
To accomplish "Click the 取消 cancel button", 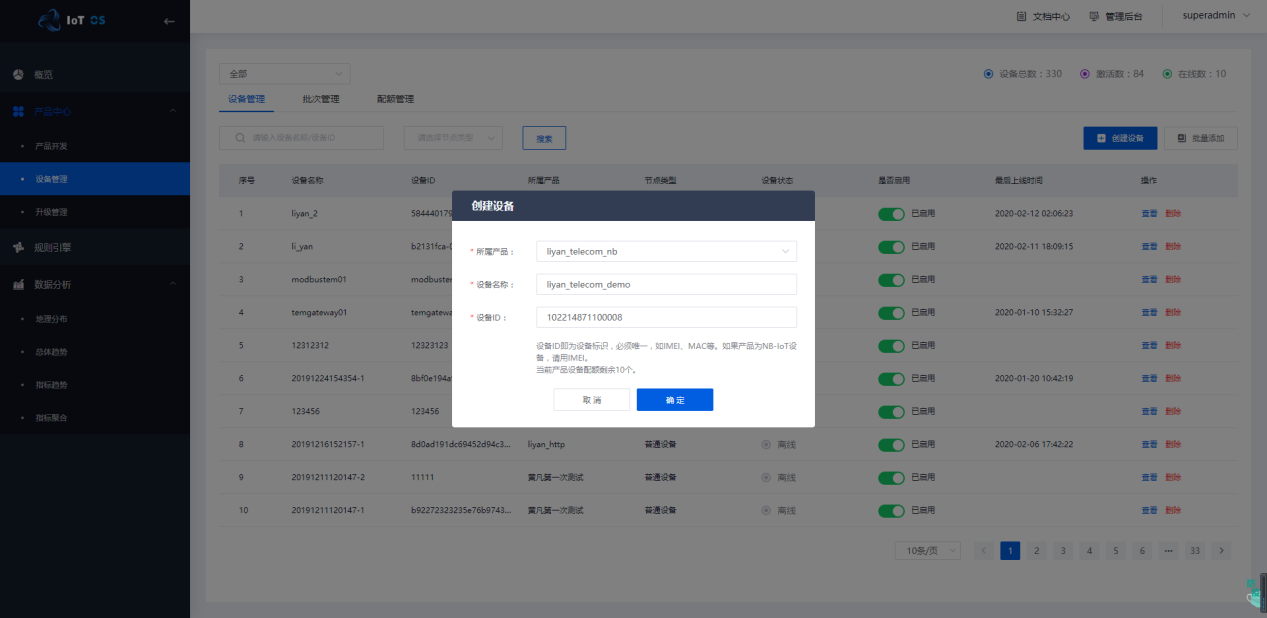I will click(x=592, y=400).
